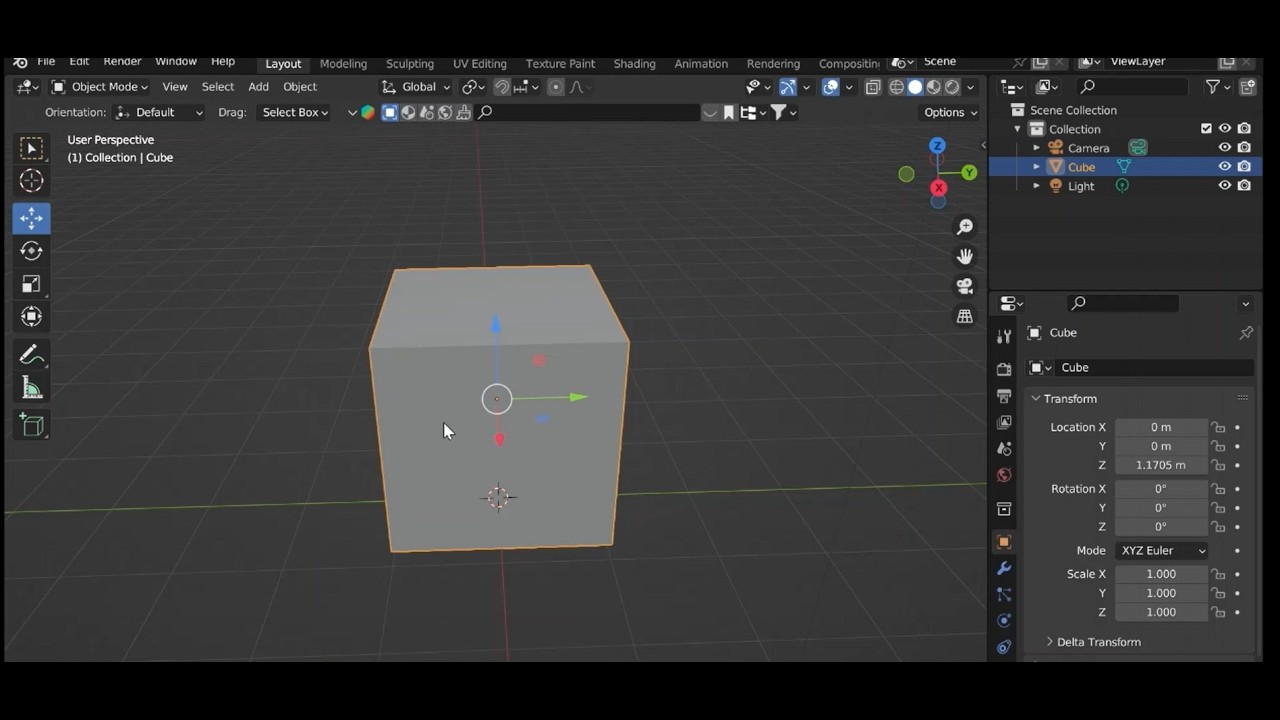Choose the Measure tool
Image resolution: width=1280 pixels, height=720 pixels.
tap(32, 389)
